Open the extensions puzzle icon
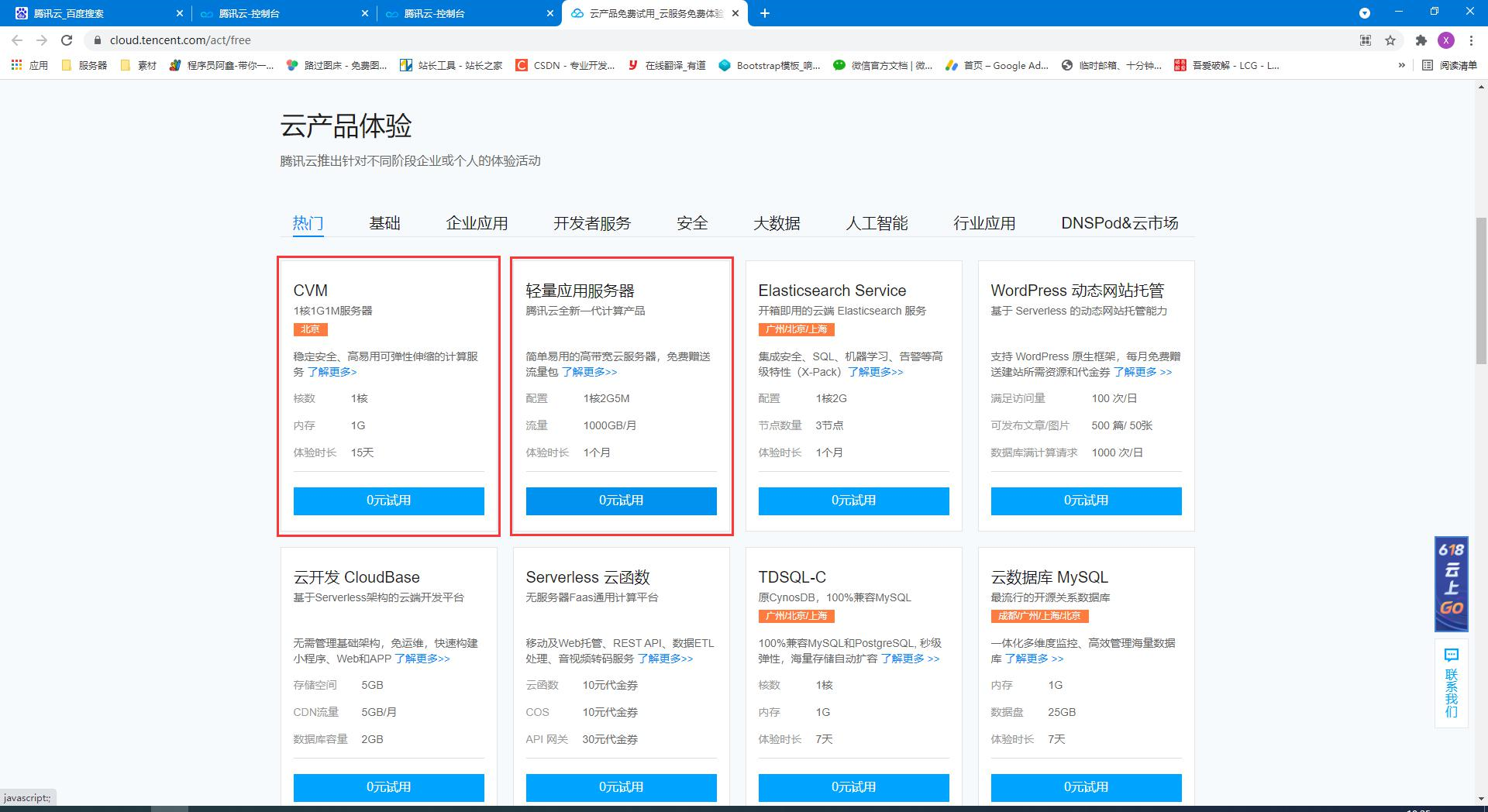The width and height of the screenshot is (1488, 812). (x=1421, y=40)
